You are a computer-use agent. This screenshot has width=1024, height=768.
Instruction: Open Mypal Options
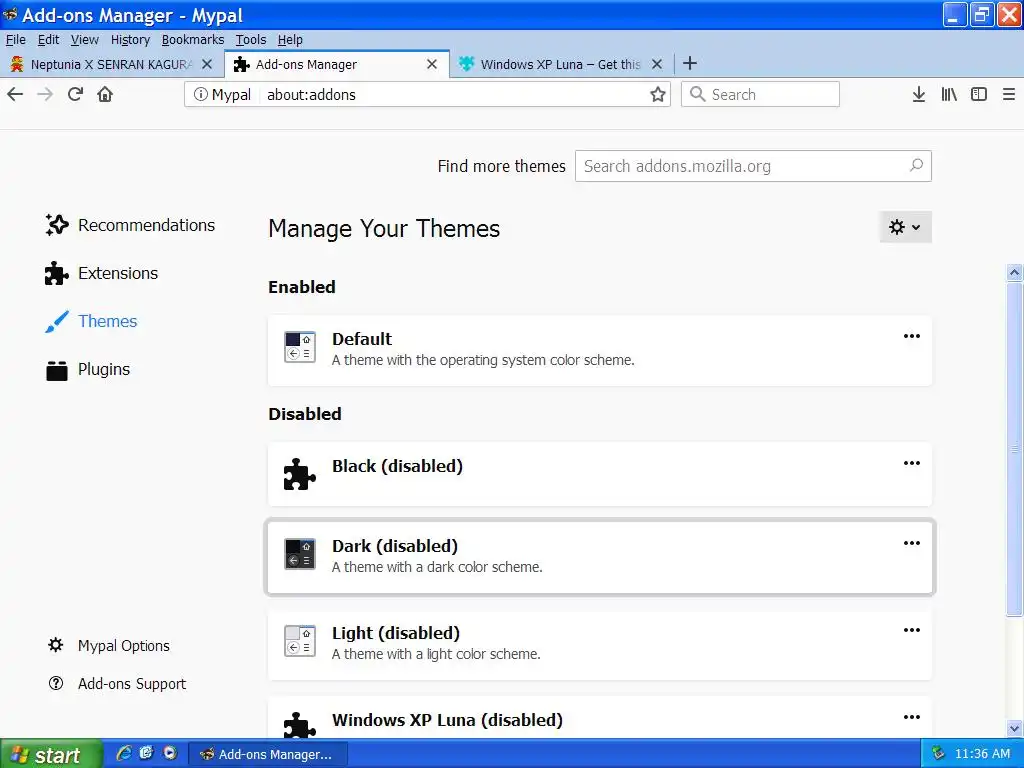tap(108, 645)
